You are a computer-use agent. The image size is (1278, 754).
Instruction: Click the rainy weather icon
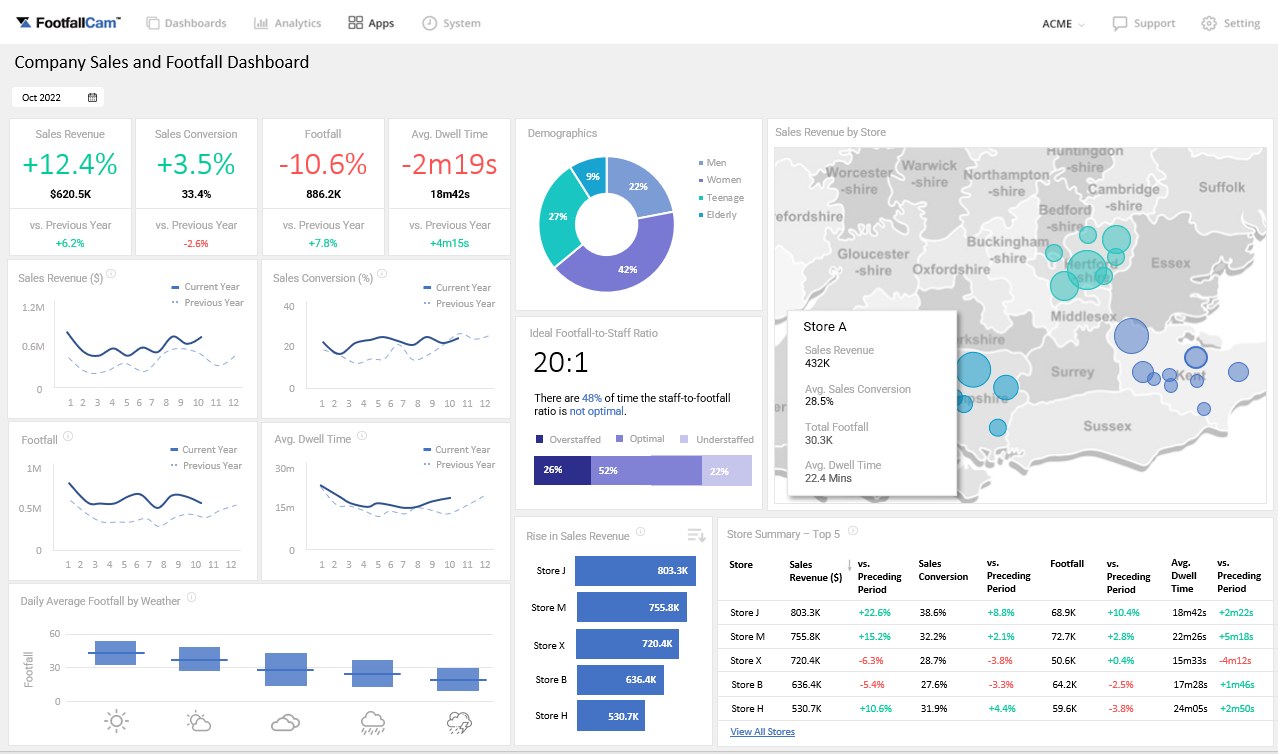(373, 721)
